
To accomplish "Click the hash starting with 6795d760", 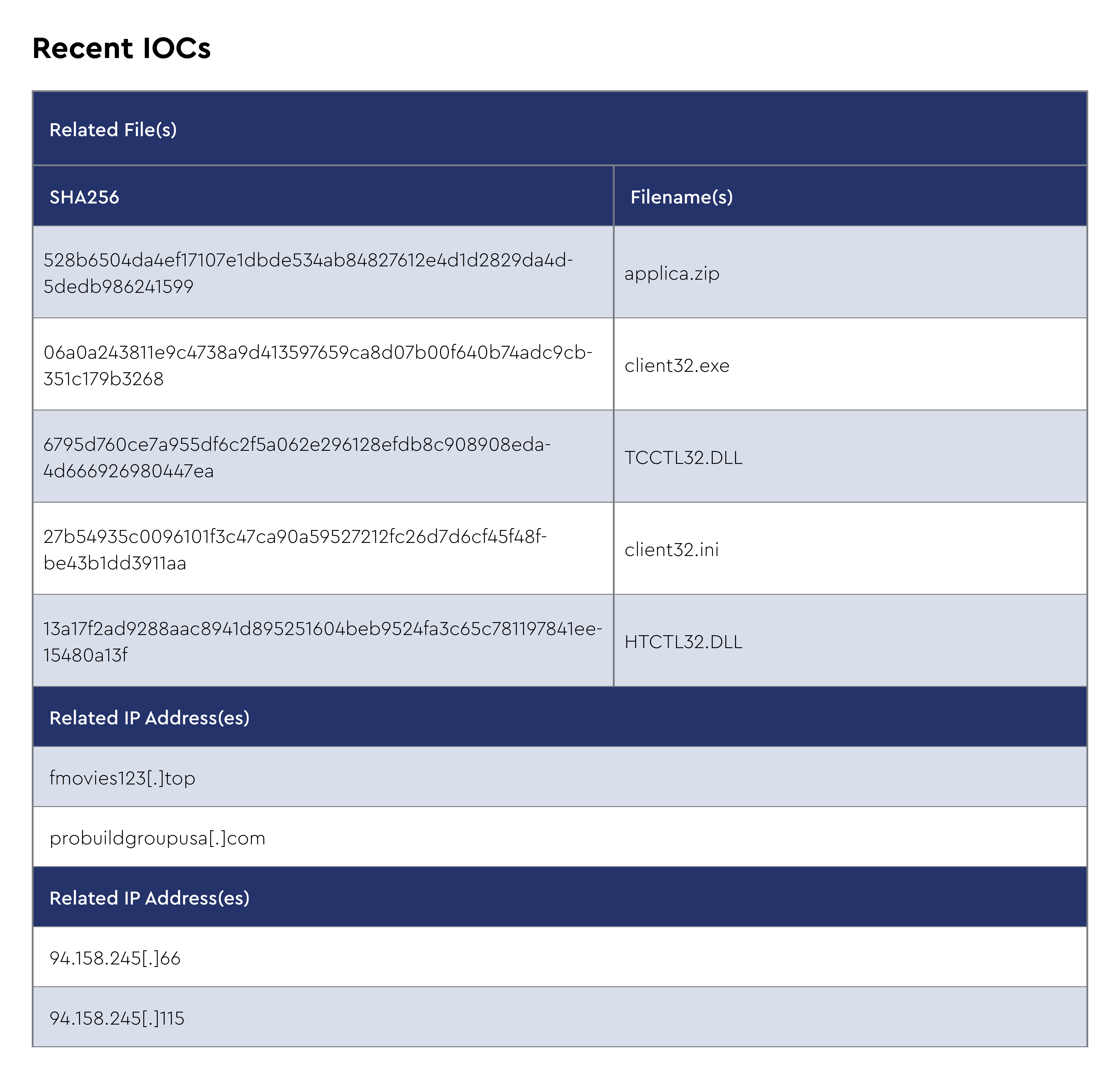I will click(x=297, y=457).
